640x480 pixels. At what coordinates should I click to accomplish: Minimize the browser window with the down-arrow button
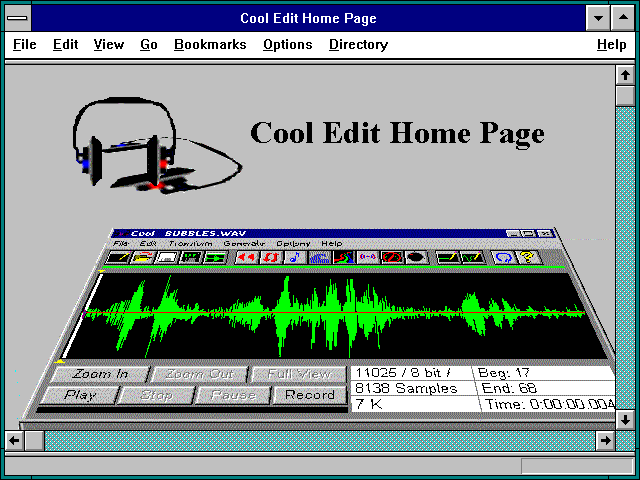598,18
